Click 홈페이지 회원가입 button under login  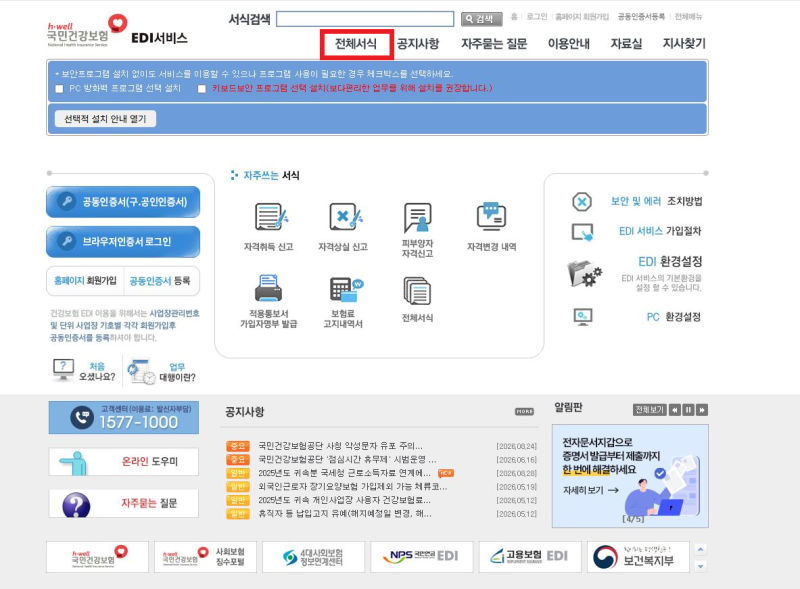[85, 281]
